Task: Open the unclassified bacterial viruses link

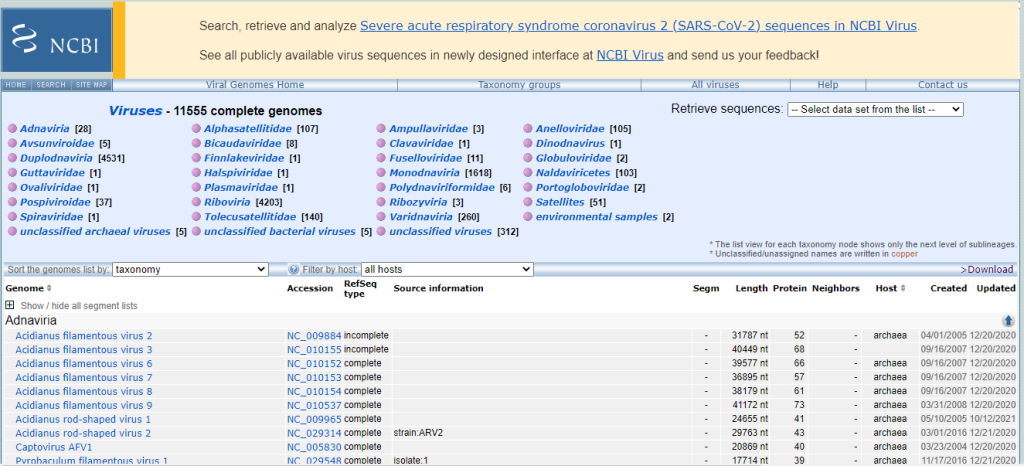Action: (280, 232)
